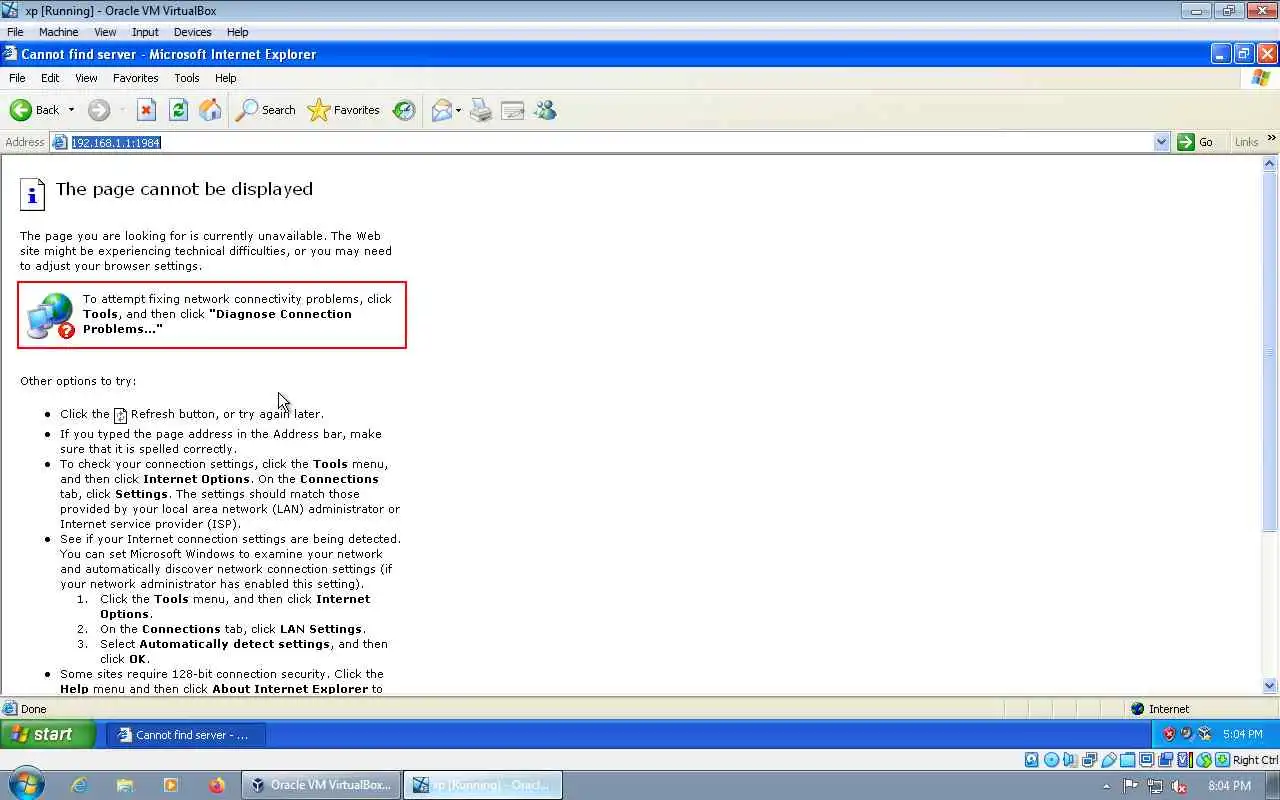
Task: Click VirtualBox optical disc status icon
Action: (1051, 760)
